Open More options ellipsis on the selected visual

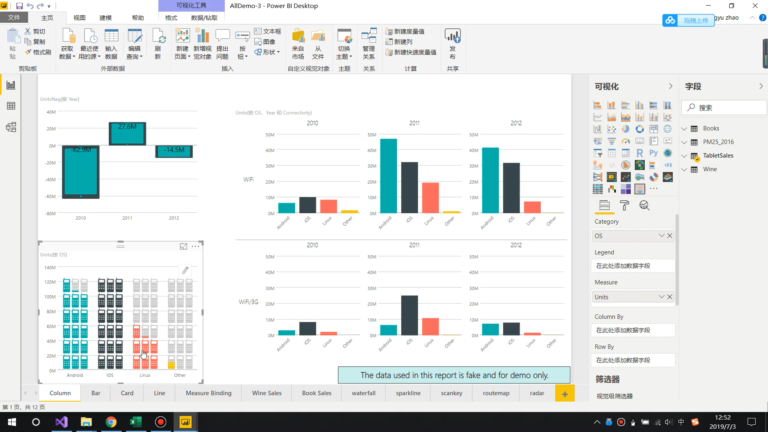tap(195, 246)
